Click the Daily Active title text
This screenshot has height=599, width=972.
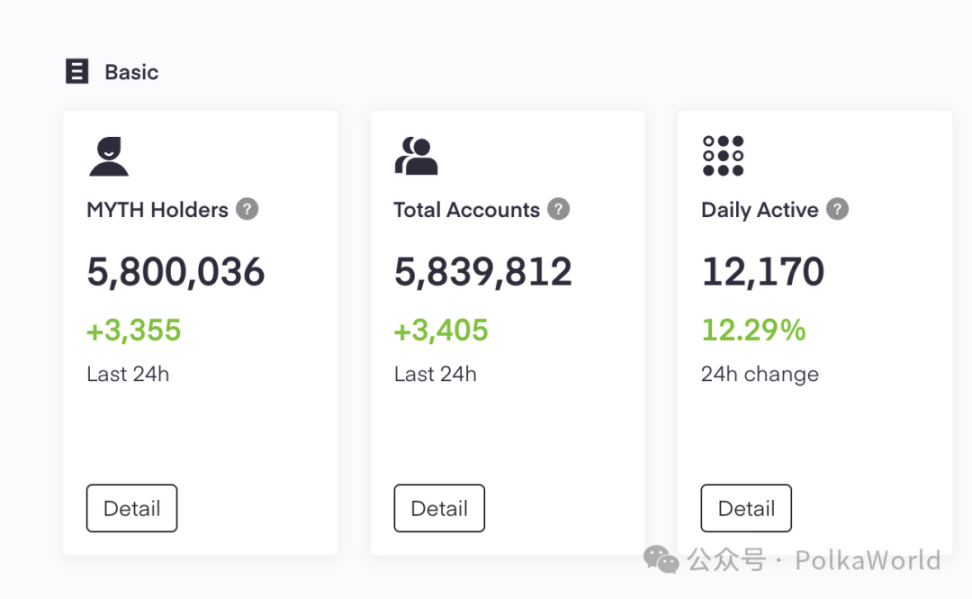point(760,210)
